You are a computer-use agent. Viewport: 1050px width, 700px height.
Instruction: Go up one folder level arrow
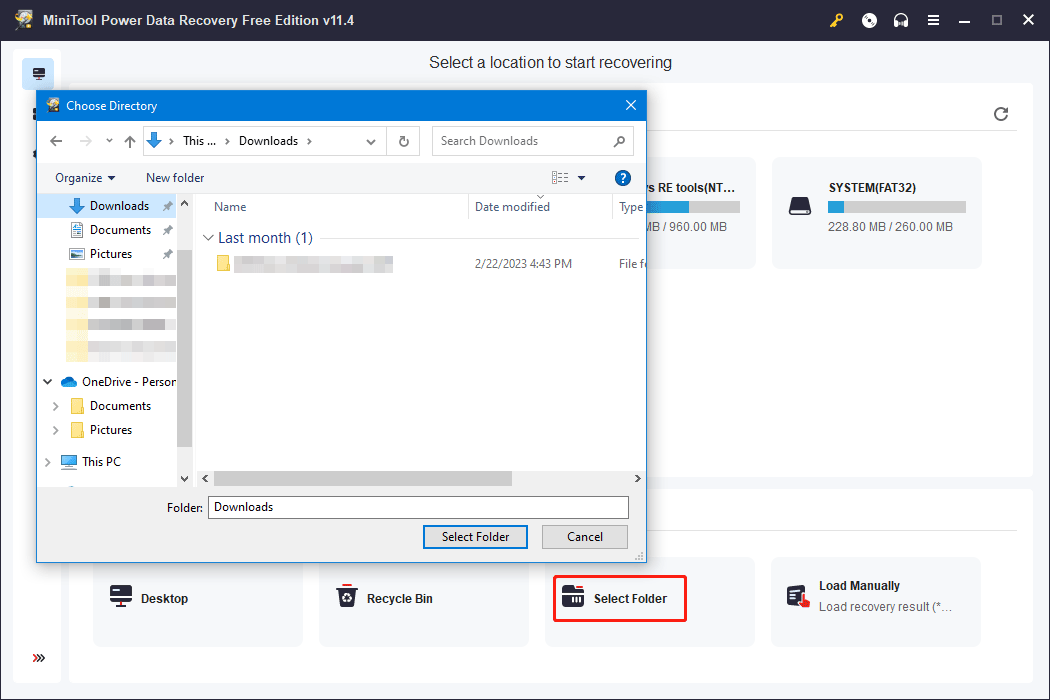tap(130, 141)
